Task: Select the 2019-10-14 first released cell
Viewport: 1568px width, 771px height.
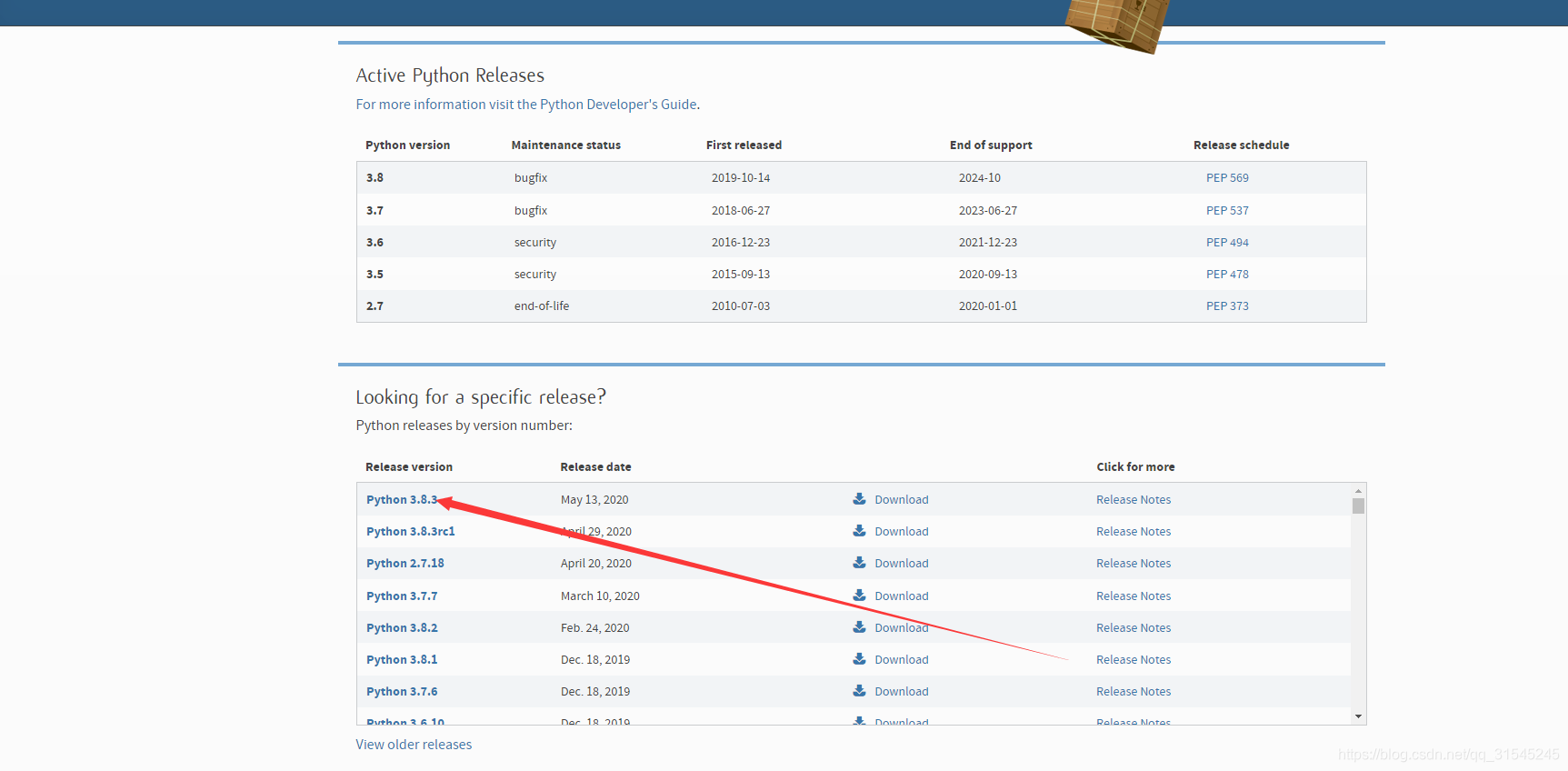Action: pyautogui.click(x=741, y=178)
